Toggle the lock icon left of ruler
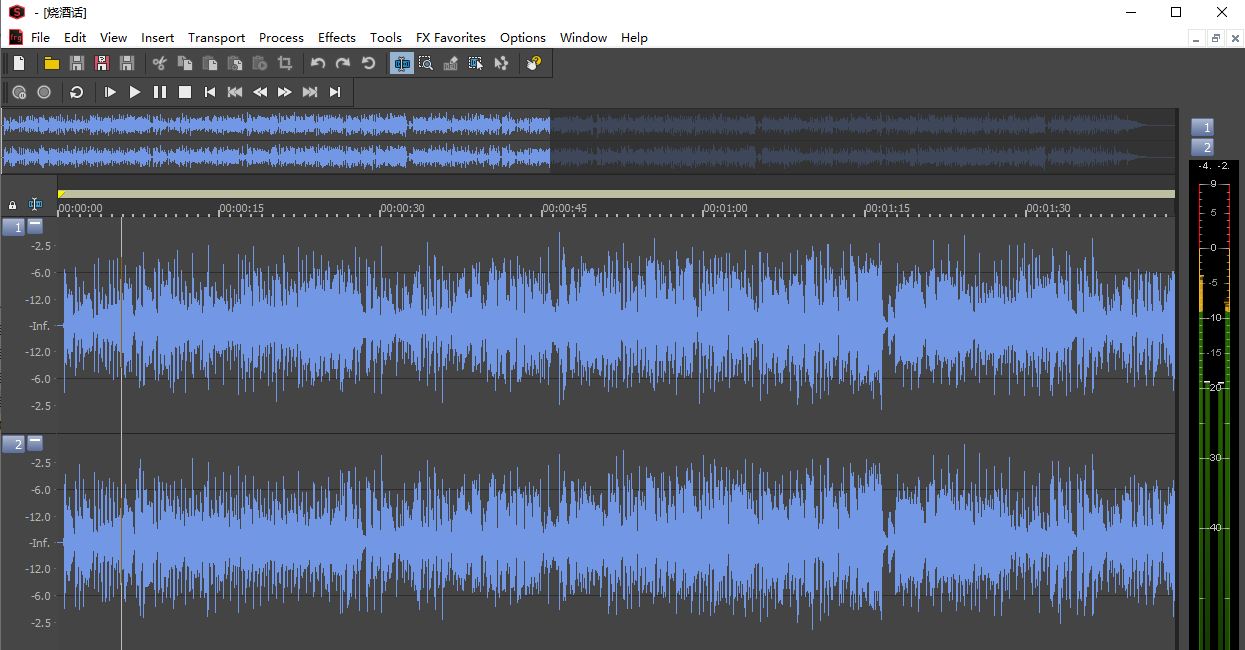This screenshot has width=1245, height=650. [x=13, y=205]
